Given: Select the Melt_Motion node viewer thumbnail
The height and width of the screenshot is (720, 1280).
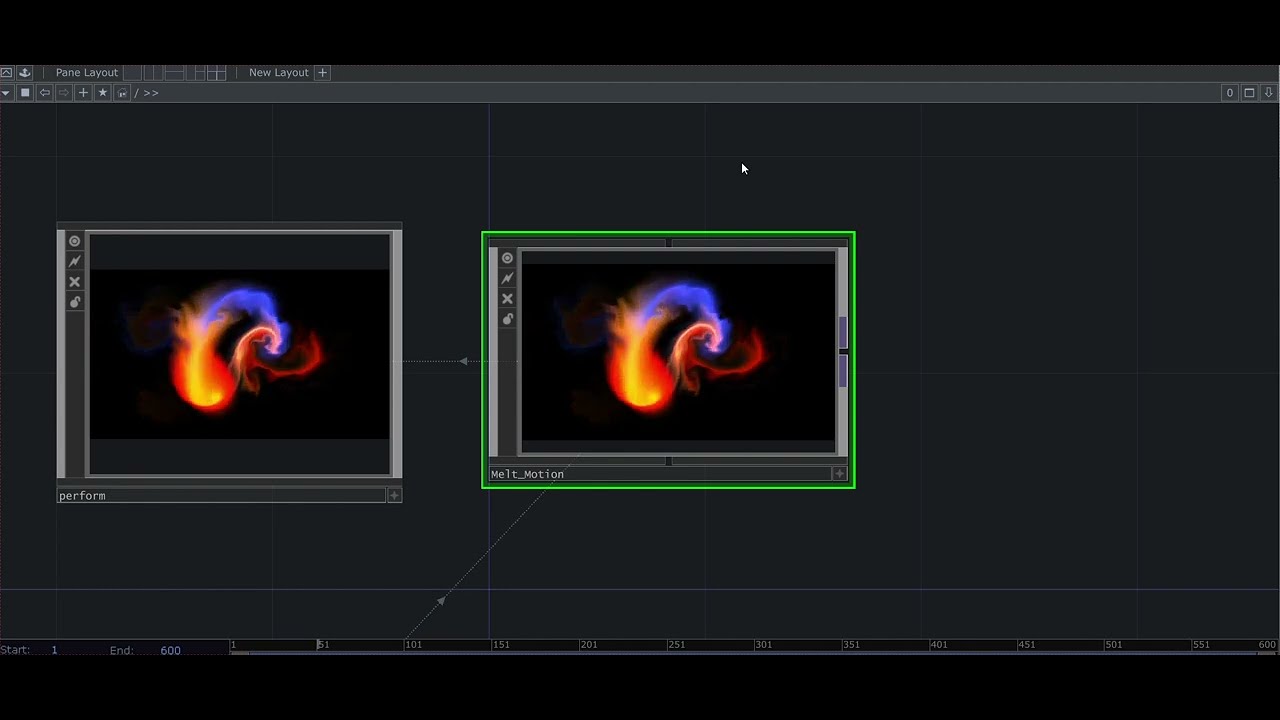Looking at the screenshot, I should pos(678,351).
